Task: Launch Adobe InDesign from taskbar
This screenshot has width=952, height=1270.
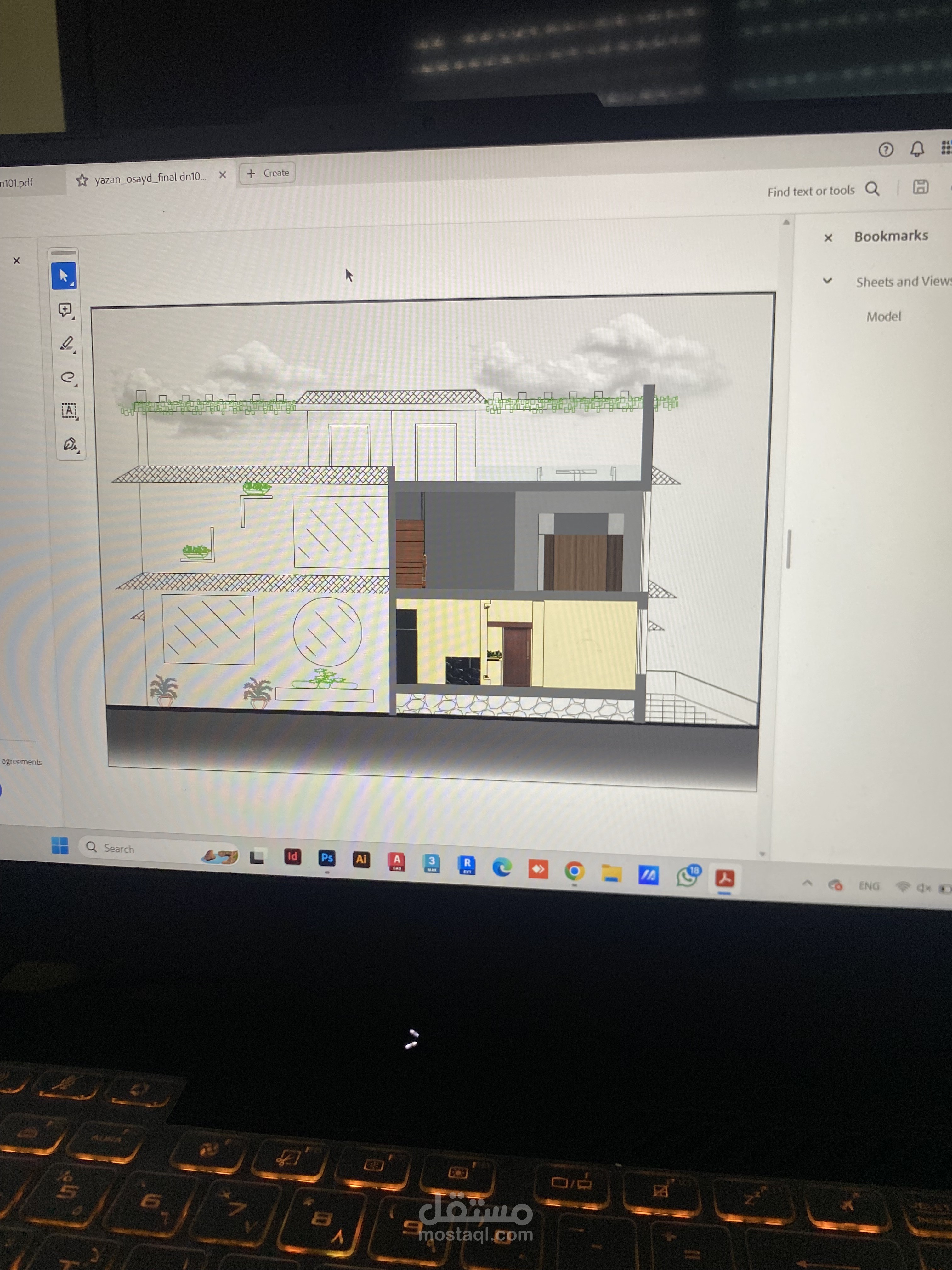Action: [292, 857]
